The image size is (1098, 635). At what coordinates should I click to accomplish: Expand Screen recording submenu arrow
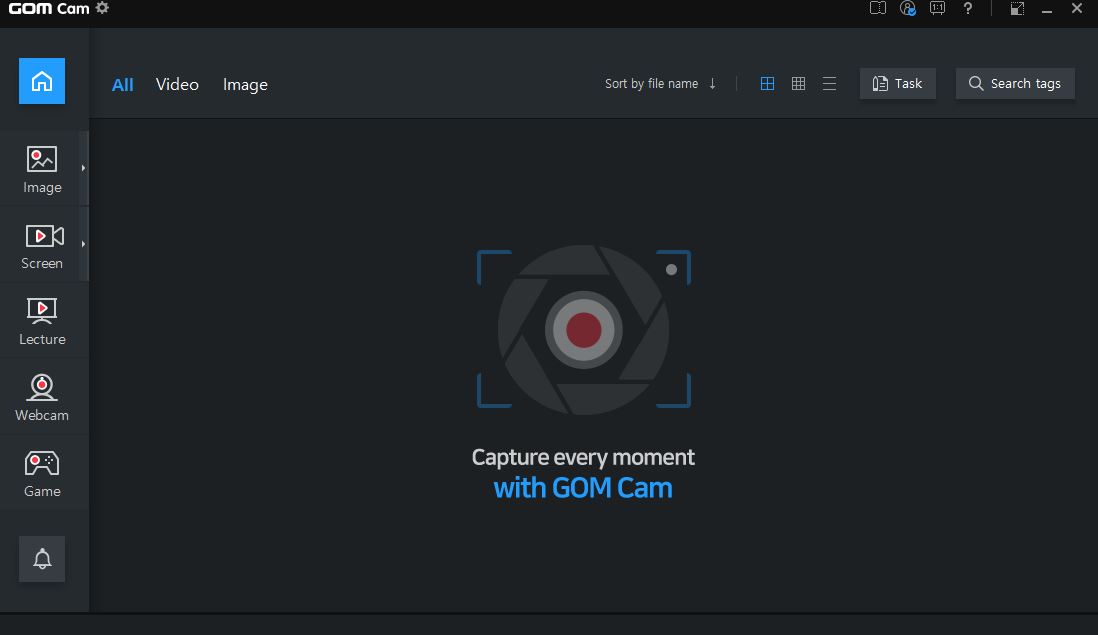point(83,244)
